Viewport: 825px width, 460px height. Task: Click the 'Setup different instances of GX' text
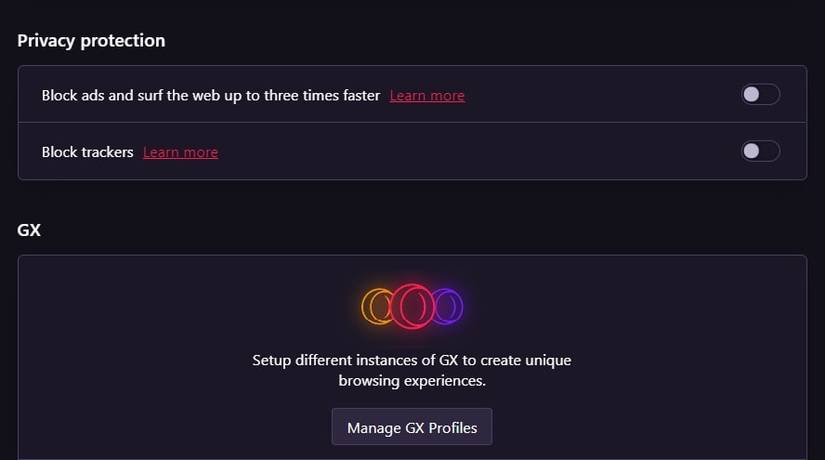pyautogui.click(x=411, y=360)
